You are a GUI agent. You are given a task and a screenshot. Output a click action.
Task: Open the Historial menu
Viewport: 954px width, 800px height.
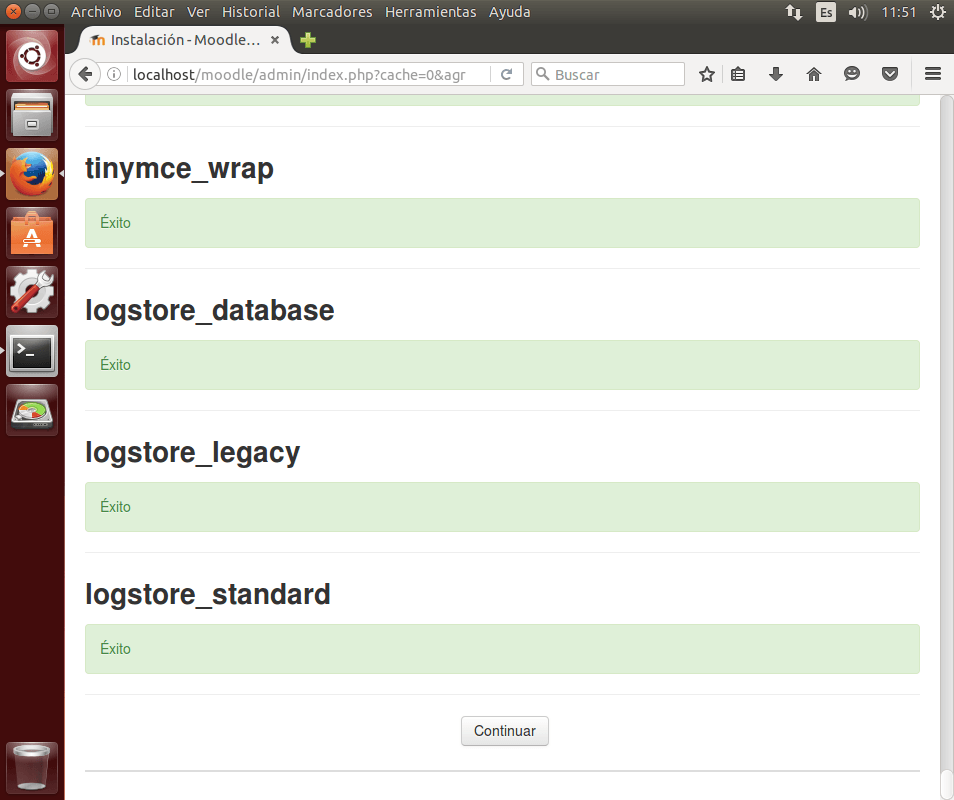[x=251, y=12]
